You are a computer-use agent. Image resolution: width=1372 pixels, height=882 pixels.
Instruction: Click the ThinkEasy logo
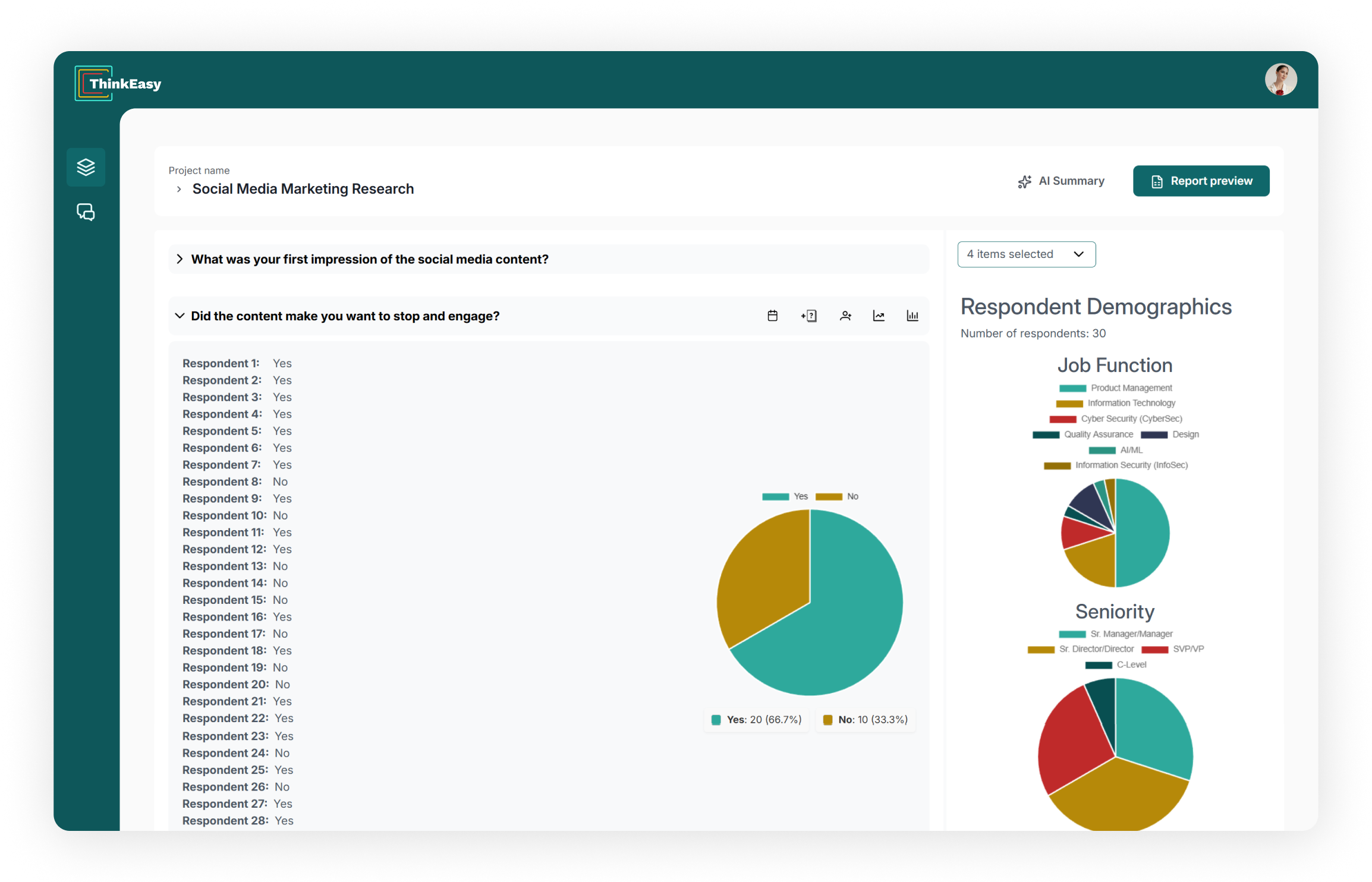[118, 84]
